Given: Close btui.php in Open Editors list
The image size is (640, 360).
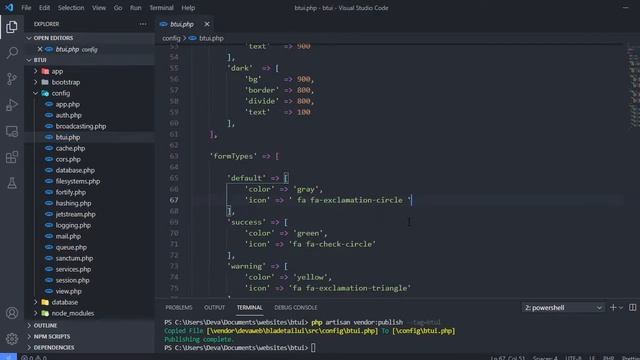Looking at the screenshot, I should [40, 49].
